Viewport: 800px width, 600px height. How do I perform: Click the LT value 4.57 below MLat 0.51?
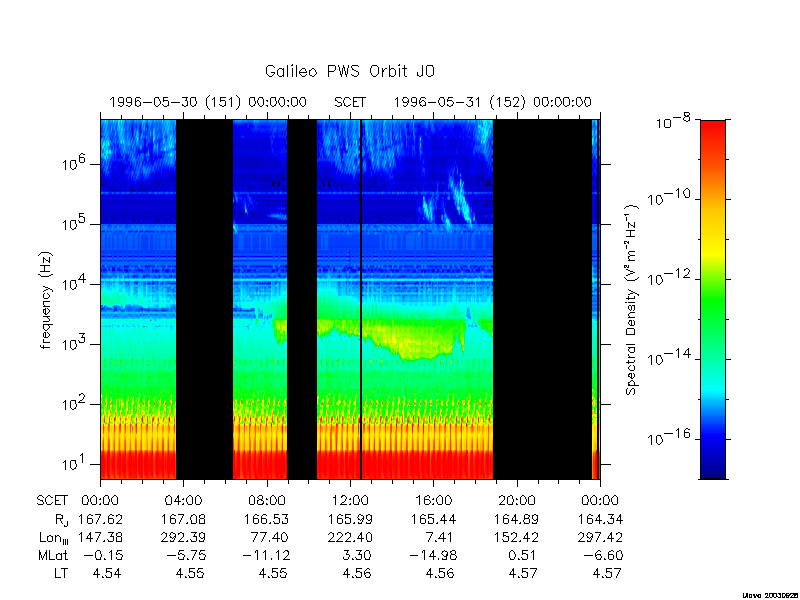(523, 573)
